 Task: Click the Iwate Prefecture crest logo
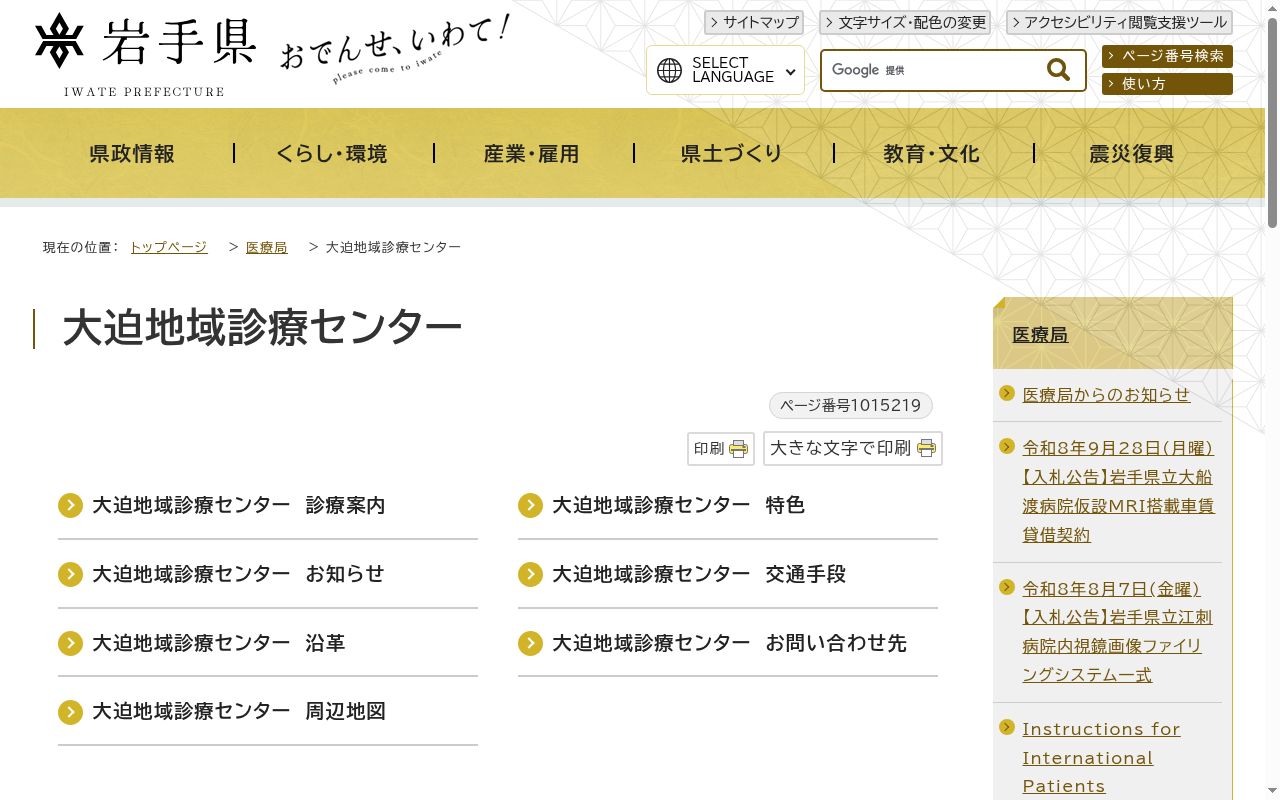[x=59, y=41]
